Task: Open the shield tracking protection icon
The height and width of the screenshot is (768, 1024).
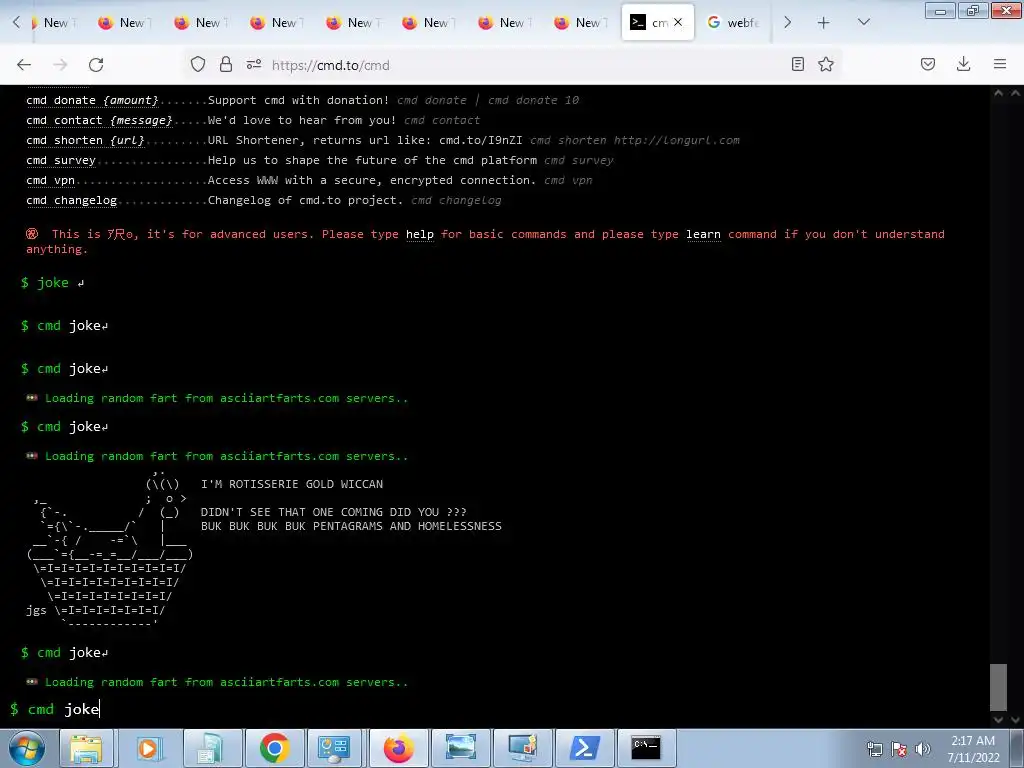Action: coord(198,64)
